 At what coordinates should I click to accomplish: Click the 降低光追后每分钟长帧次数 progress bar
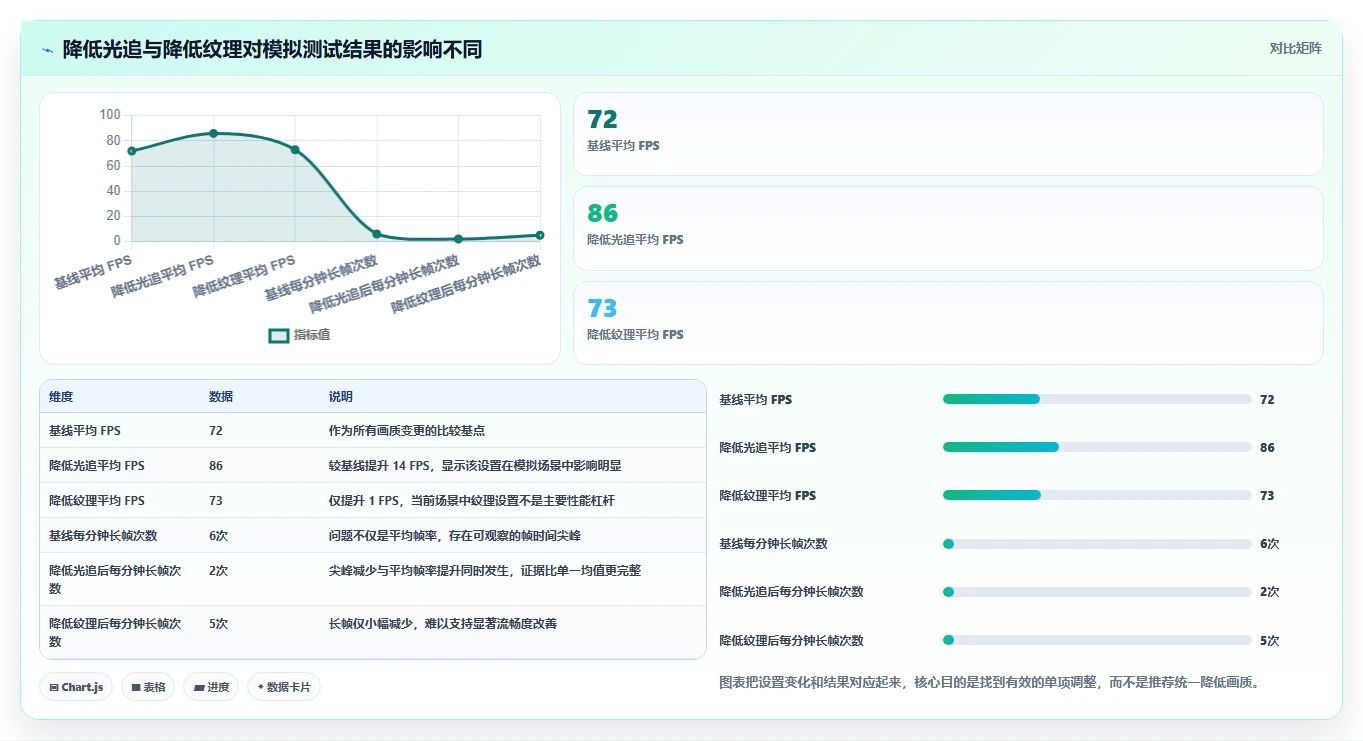click(x=1097, y=592)
